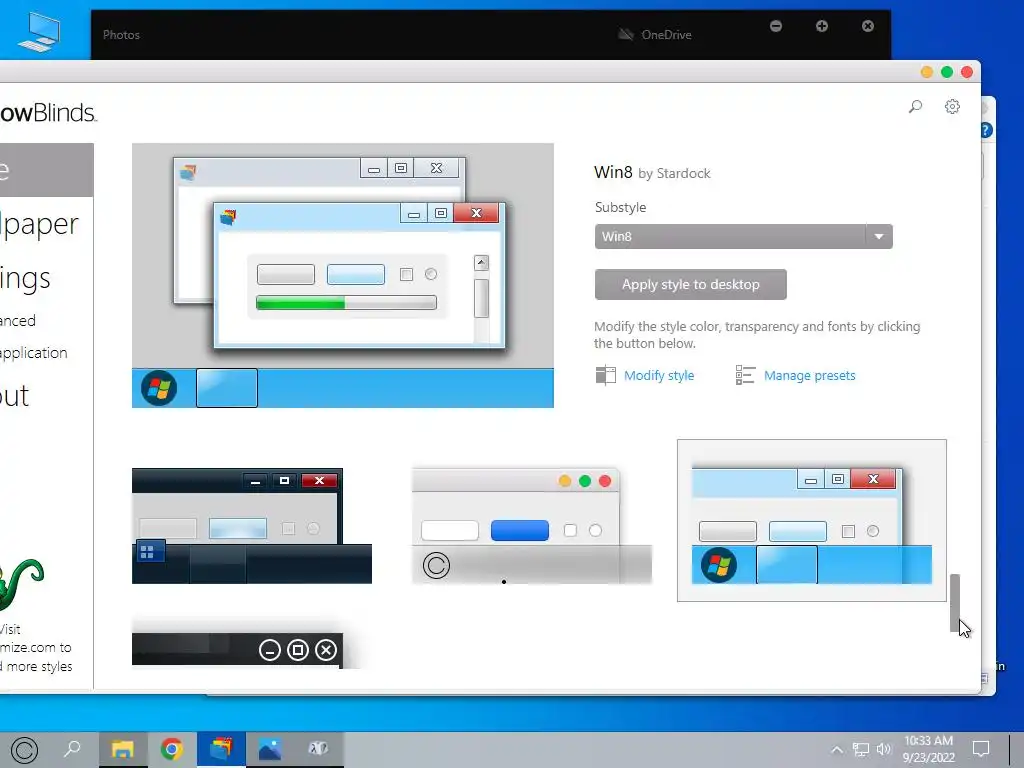
Task: Open the Advanced sidebar item
Action: point(18,321)
